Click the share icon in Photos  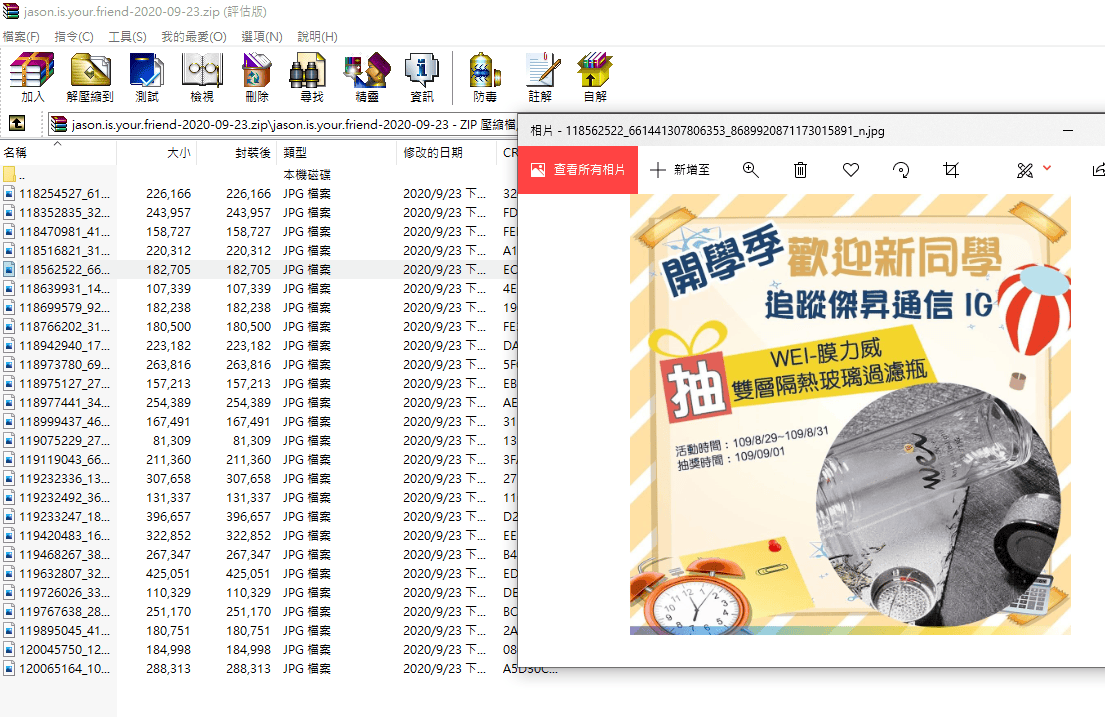tap(1098, 170)
